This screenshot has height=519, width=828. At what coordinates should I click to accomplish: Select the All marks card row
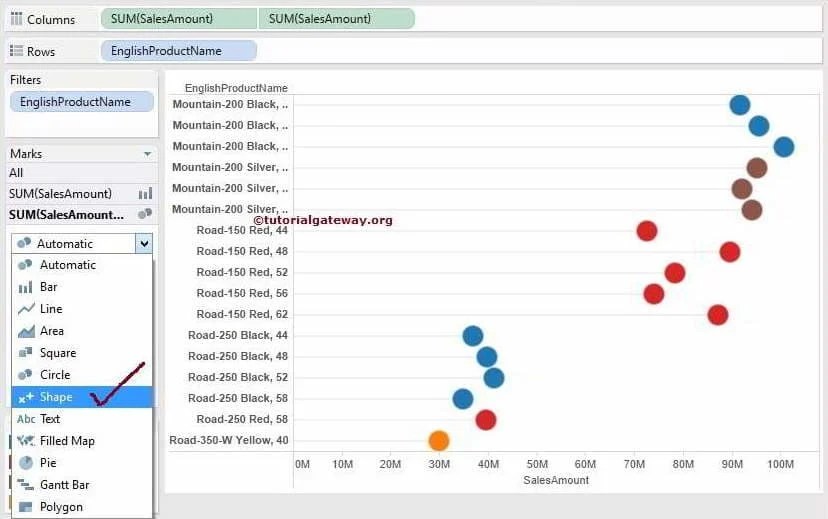tap(81, 173)
